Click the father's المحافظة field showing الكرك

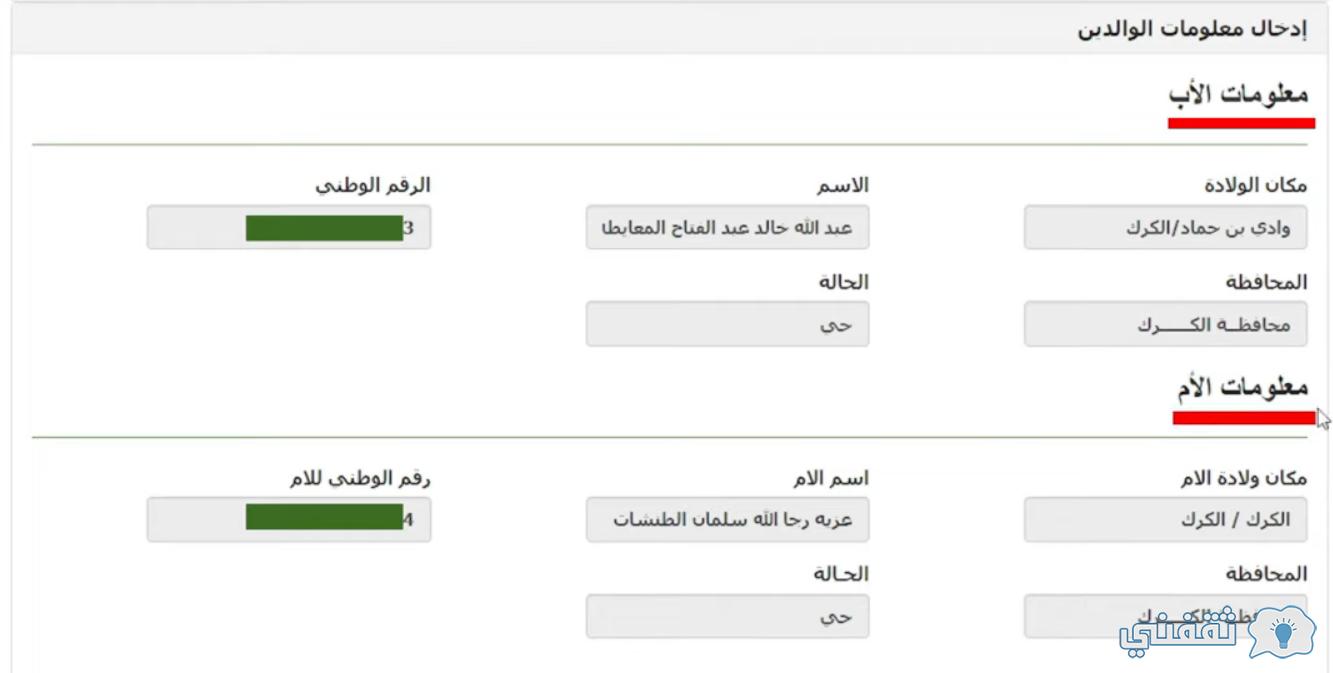point(1166,325)
